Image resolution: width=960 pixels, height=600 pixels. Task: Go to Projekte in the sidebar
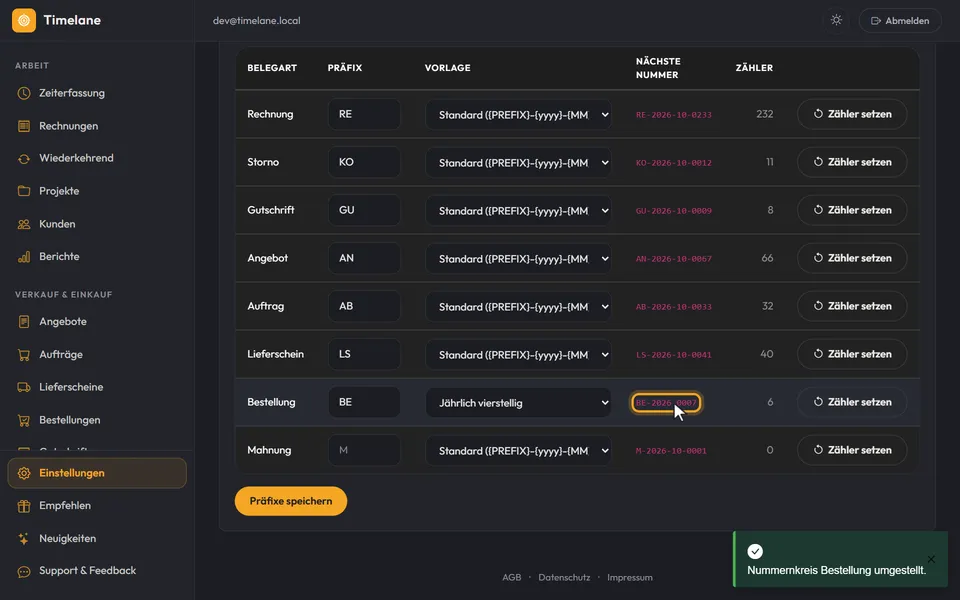coord(97,191)
